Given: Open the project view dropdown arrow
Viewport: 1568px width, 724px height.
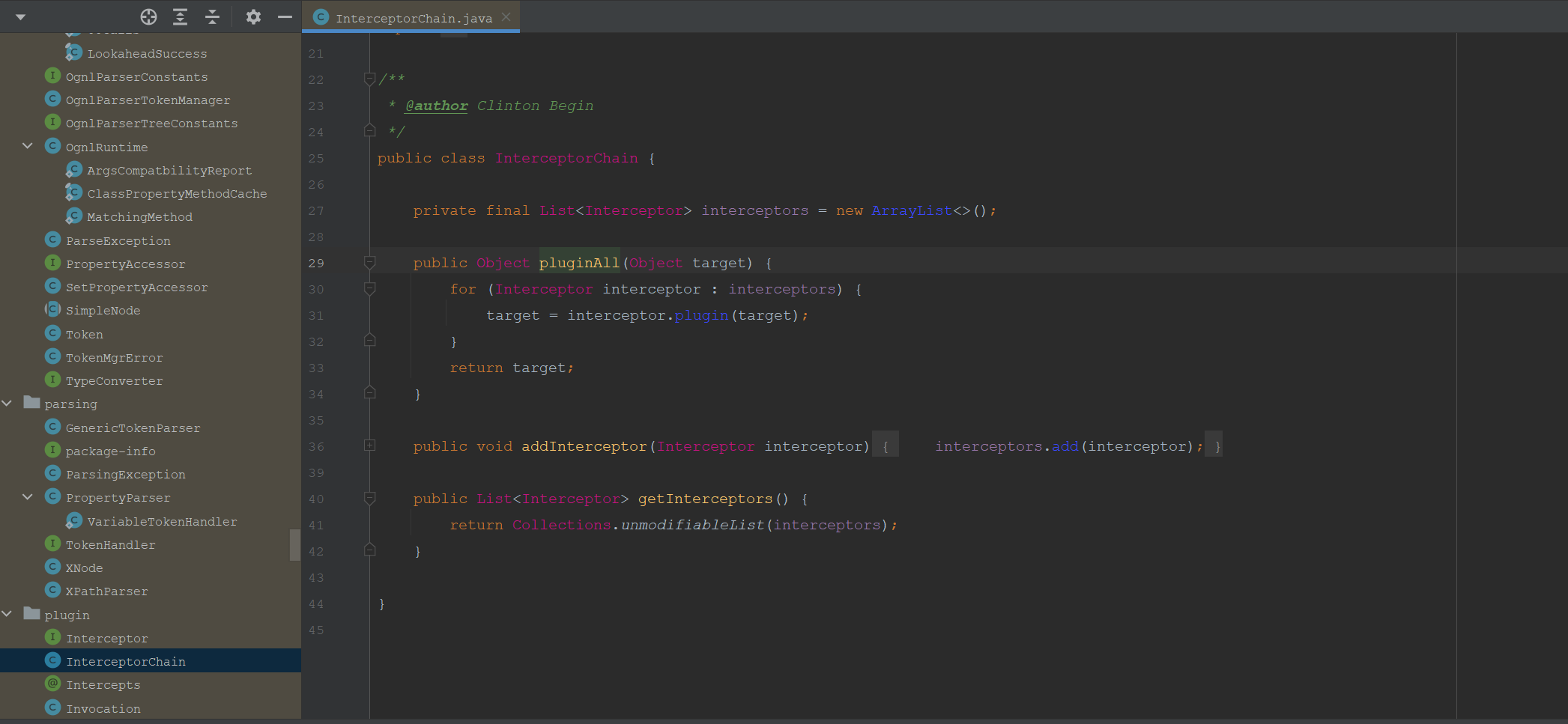Looking at the screenshot, I should 20,16.
